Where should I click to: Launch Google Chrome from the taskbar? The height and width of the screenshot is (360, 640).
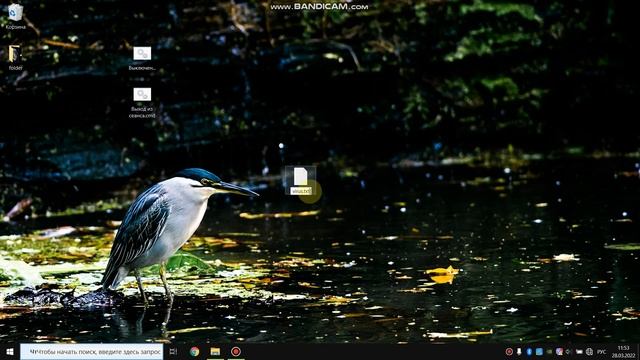(195, 351)
